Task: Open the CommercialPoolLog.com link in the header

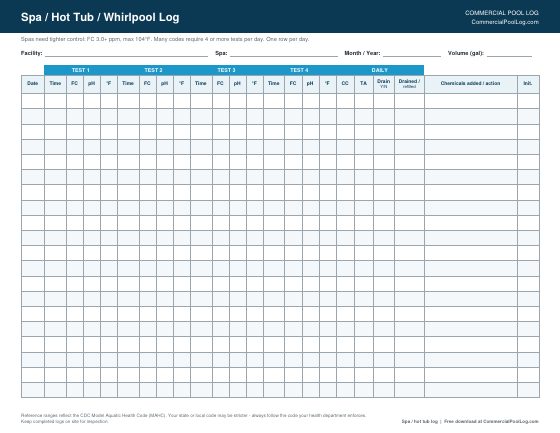Action: (x=505, y=22)
